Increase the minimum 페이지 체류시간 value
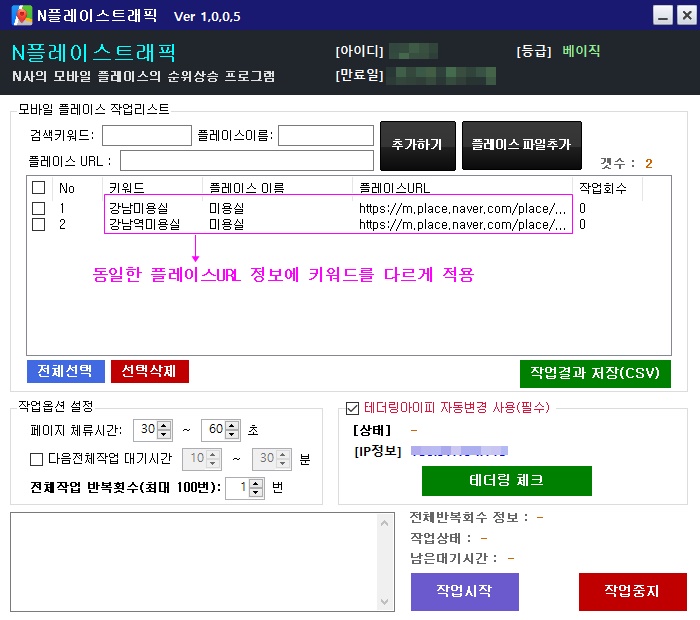700x620 pixels. click(x=164, y=425)
